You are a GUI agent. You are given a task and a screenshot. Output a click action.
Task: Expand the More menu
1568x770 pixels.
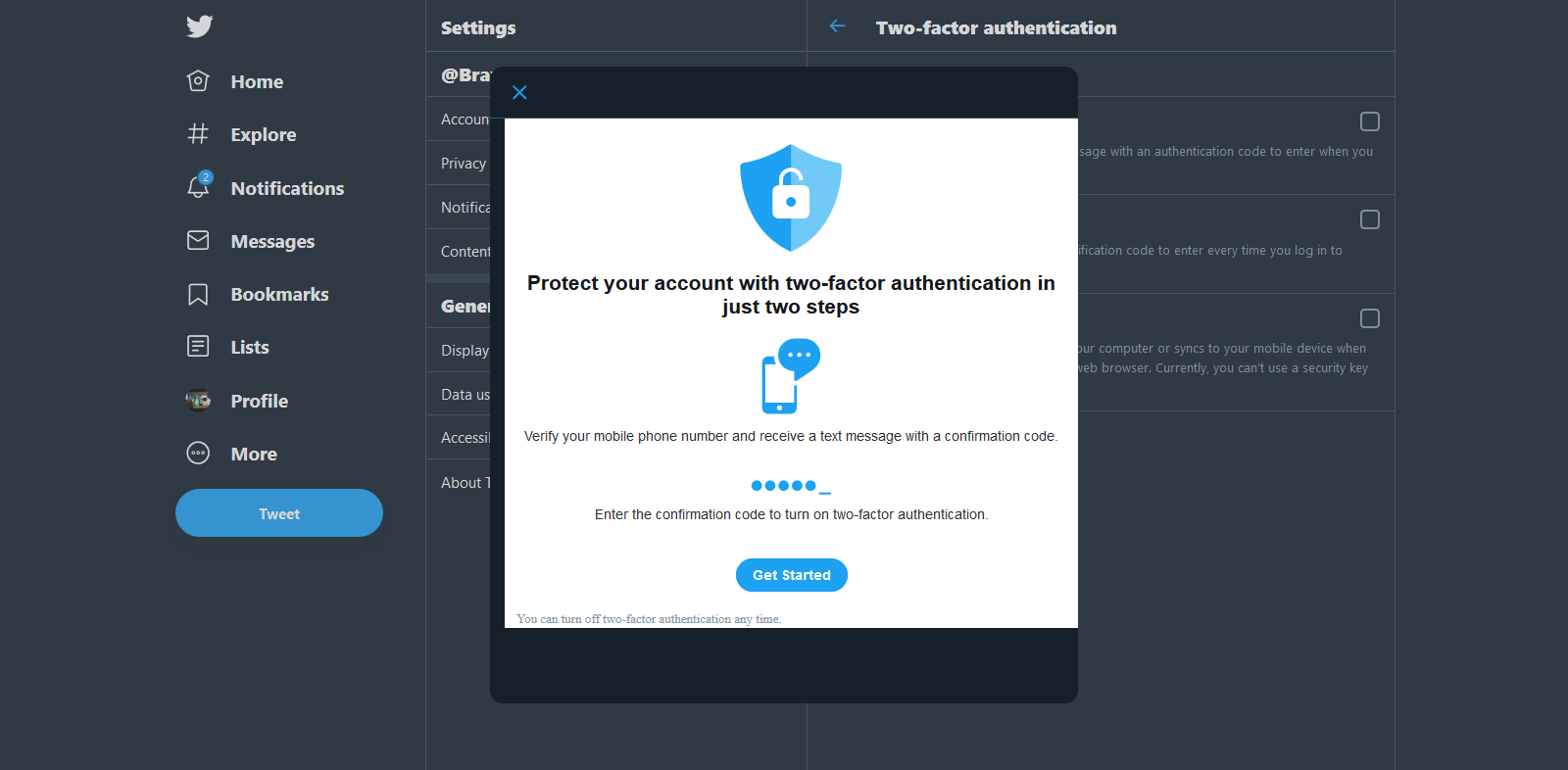pyautogui.click(x=232, y=454)
